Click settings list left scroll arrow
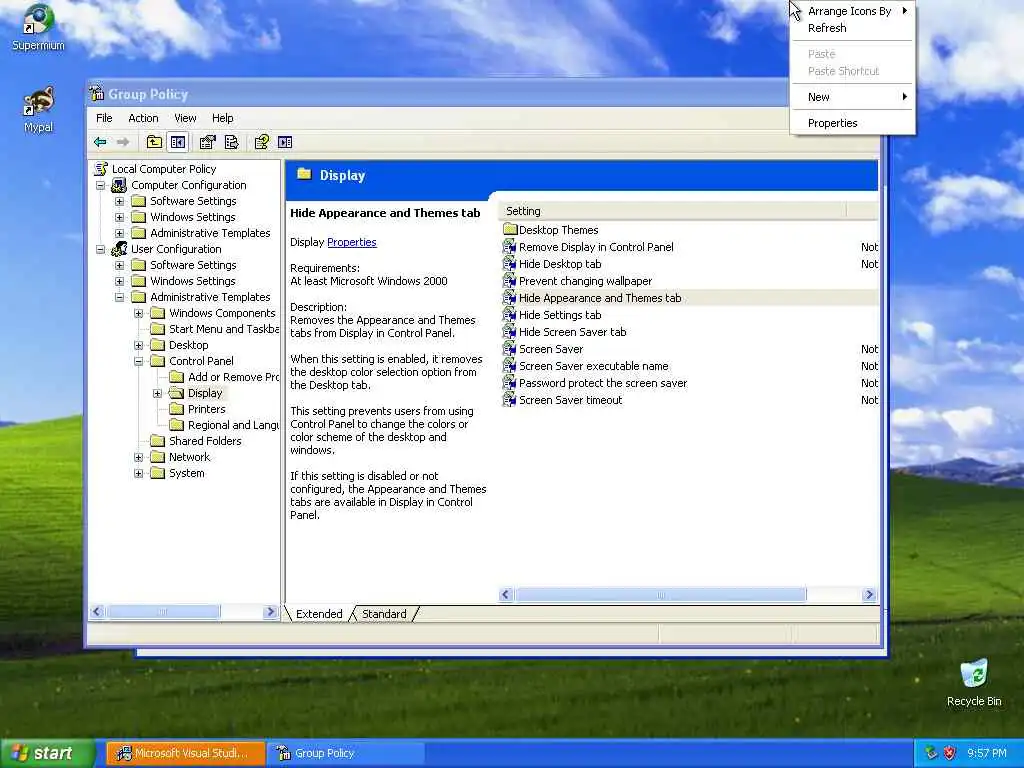The width and height of the screenshot is (1024, 768). 505,594
